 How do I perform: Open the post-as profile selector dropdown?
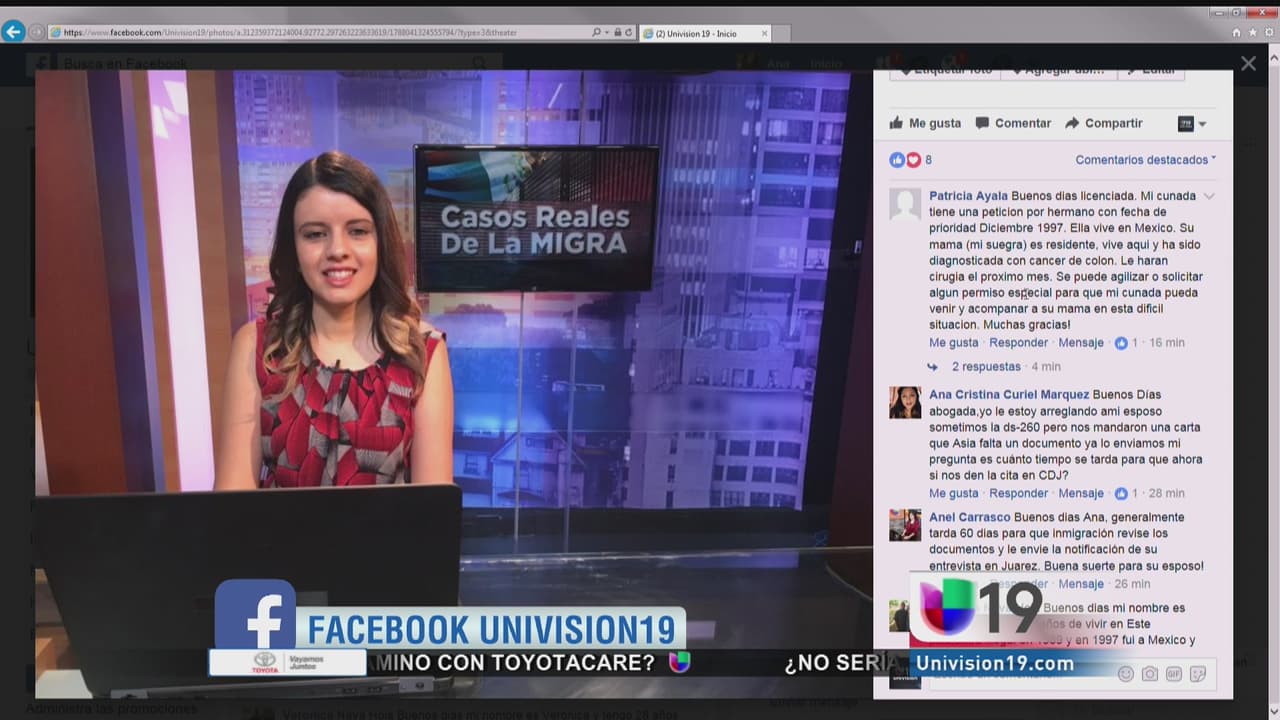(x=1192, y=124)
